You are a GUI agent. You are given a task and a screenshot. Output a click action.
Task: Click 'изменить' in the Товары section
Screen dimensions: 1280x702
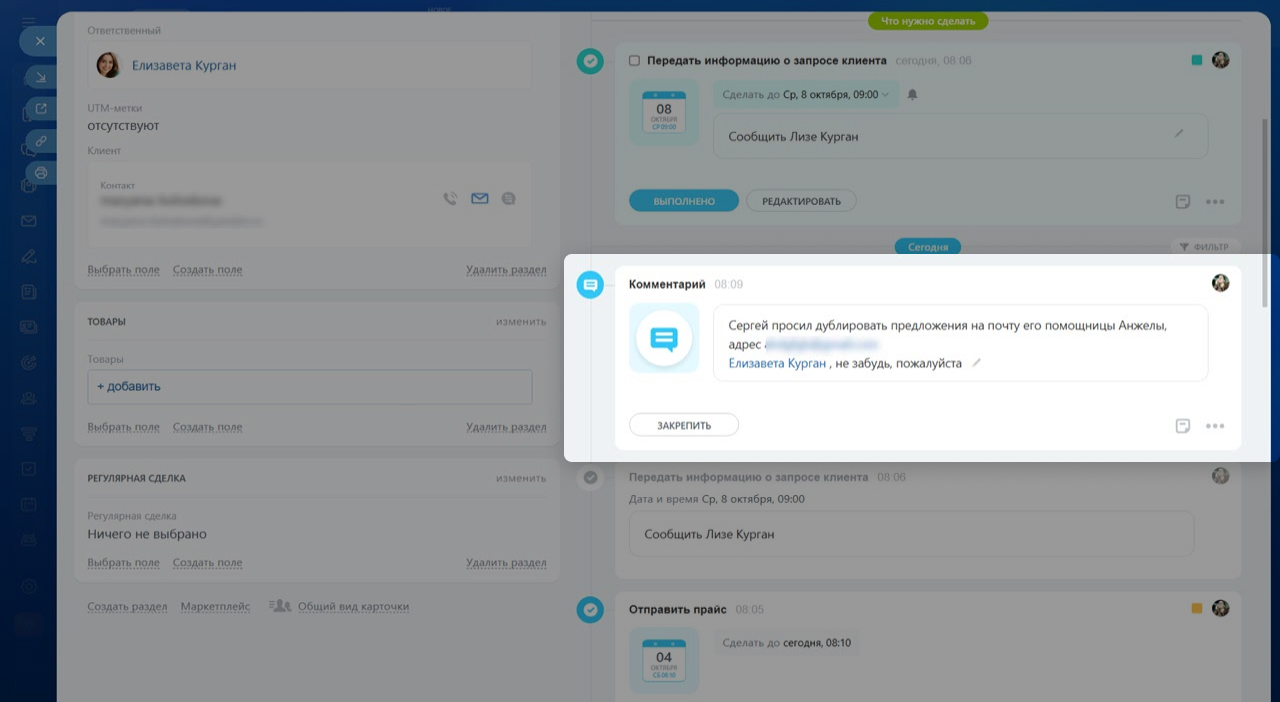[521, 322]
